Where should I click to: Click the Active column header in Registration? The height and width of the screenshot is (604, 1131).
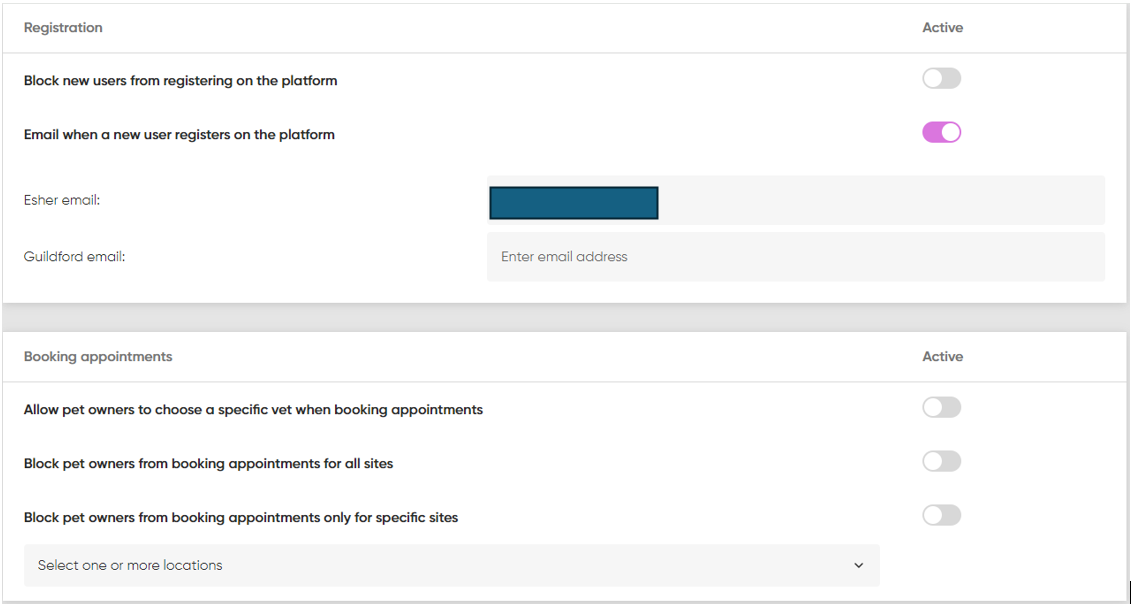[942, 28]
